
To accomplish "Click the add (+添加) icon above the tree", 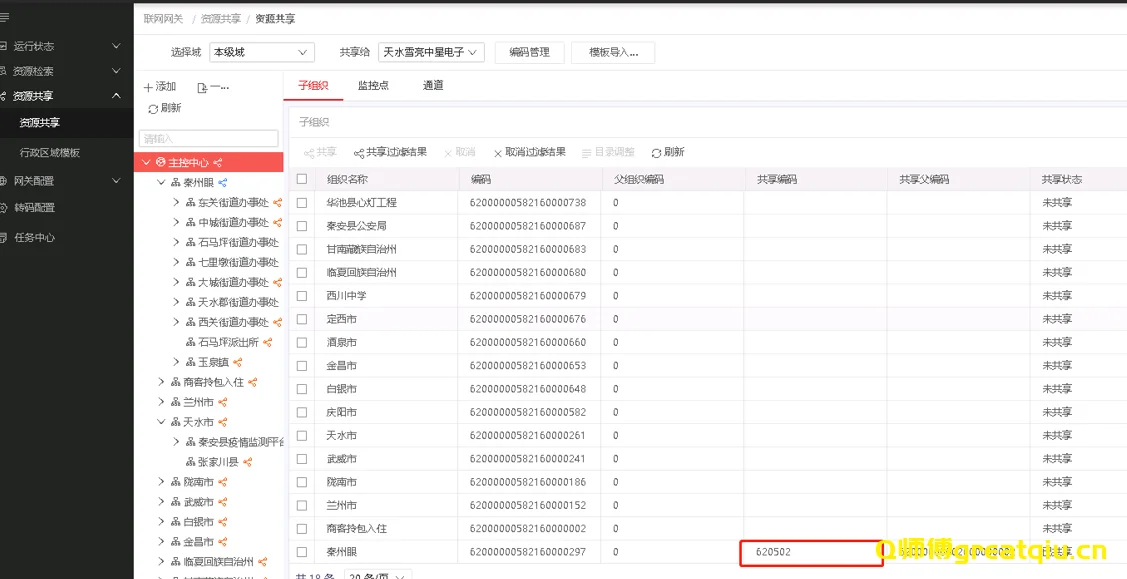I will [159, 86].
